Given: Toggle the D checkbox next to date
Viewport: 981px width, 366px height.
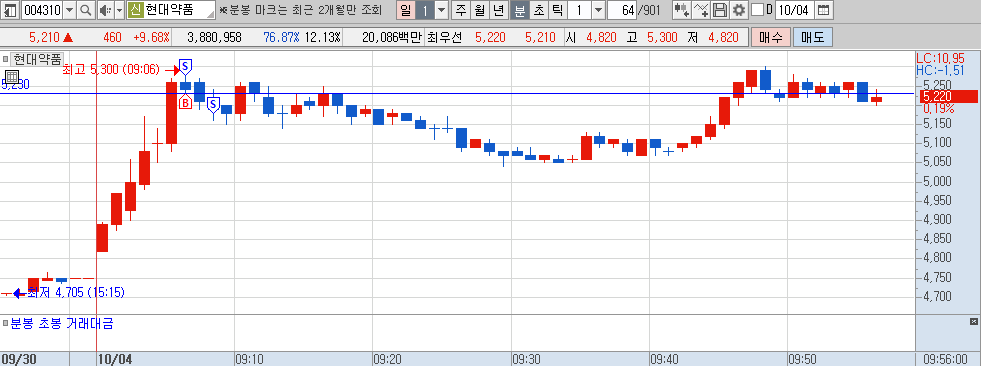Looking at the screenshot, I should pos(757,9).
